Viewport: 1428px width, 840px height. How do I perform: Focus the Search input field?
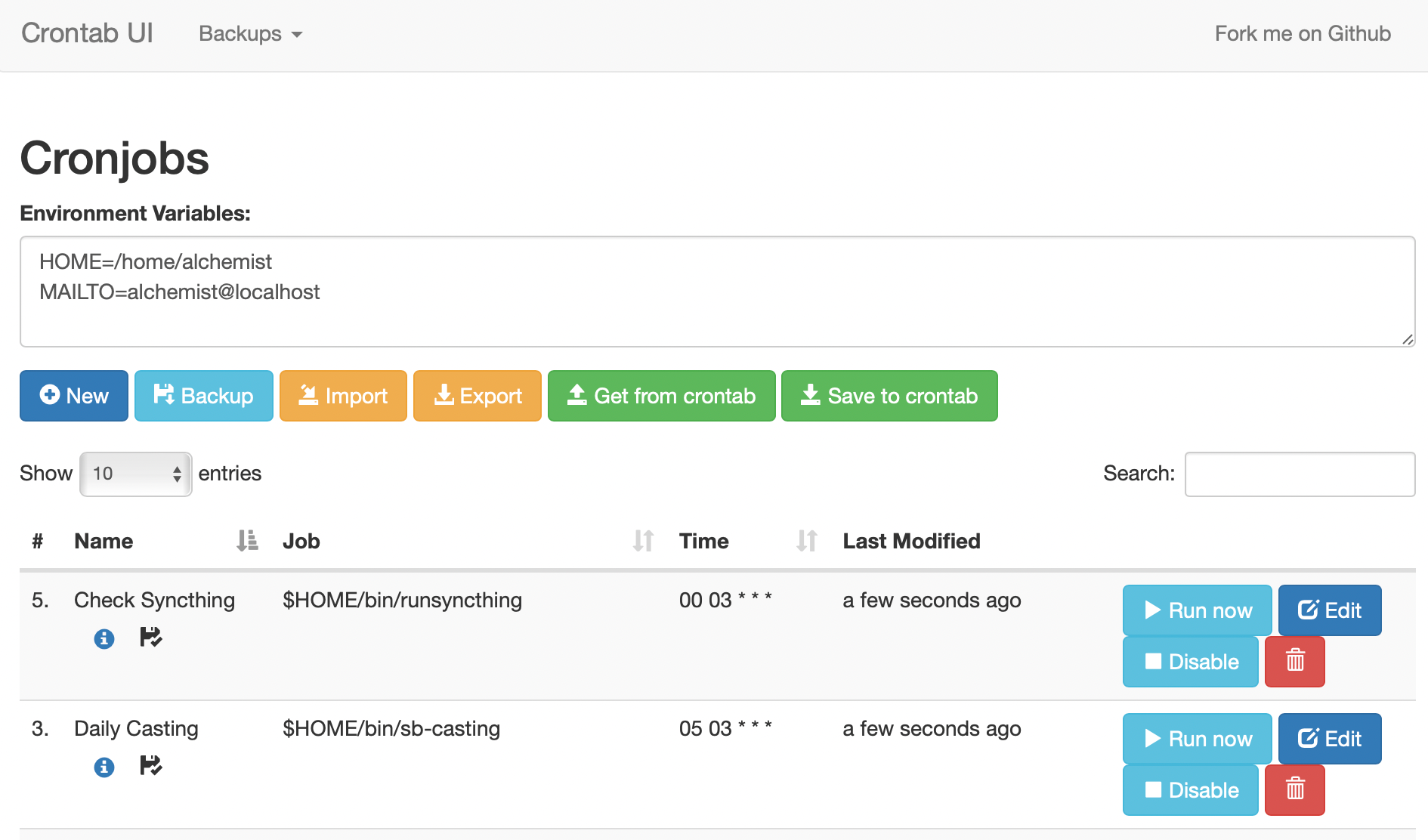point(1299,474)
